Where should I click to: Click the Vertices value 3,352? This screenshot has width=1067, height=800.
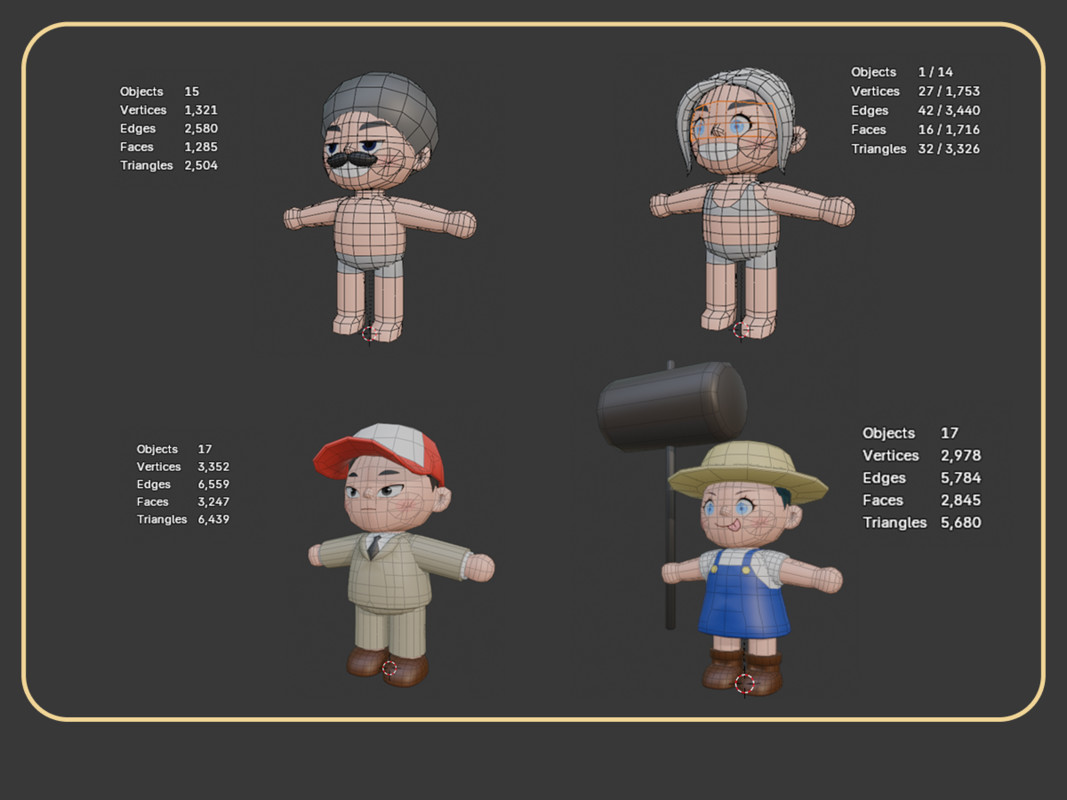pos(213,467)
